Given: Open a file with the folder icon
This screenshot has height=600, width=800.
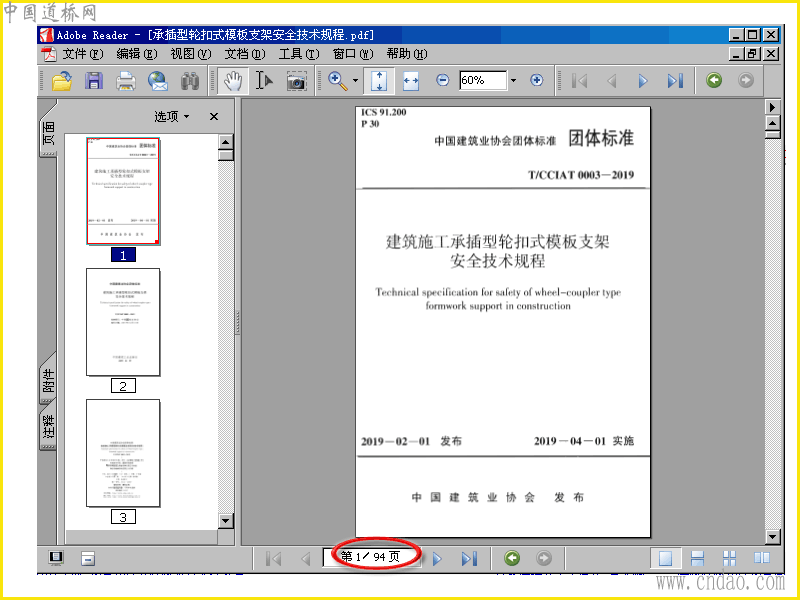Looking at the screenshot, I should 62,81.
